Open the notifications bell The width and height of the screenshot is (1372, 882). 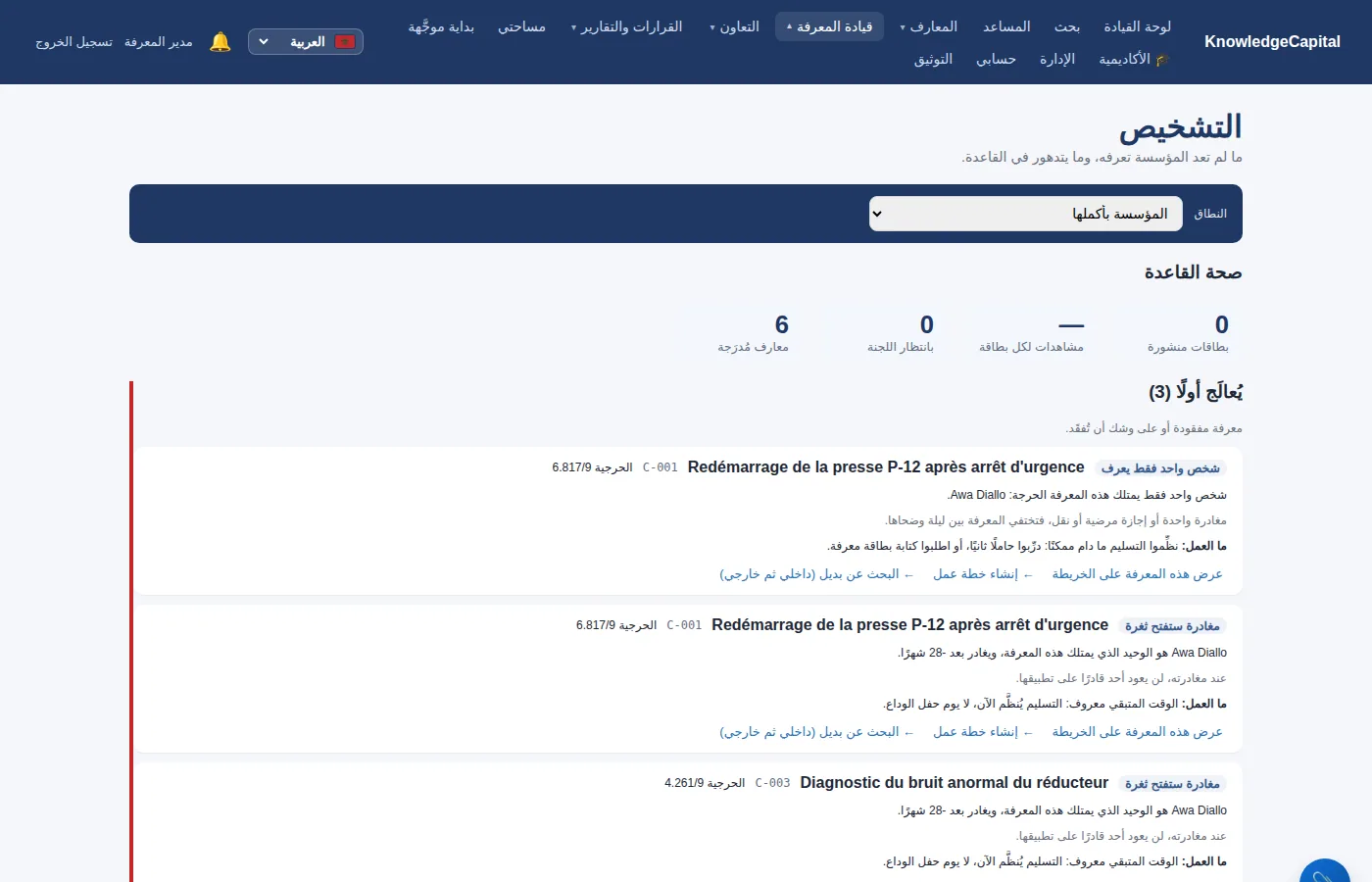point(220,42)
